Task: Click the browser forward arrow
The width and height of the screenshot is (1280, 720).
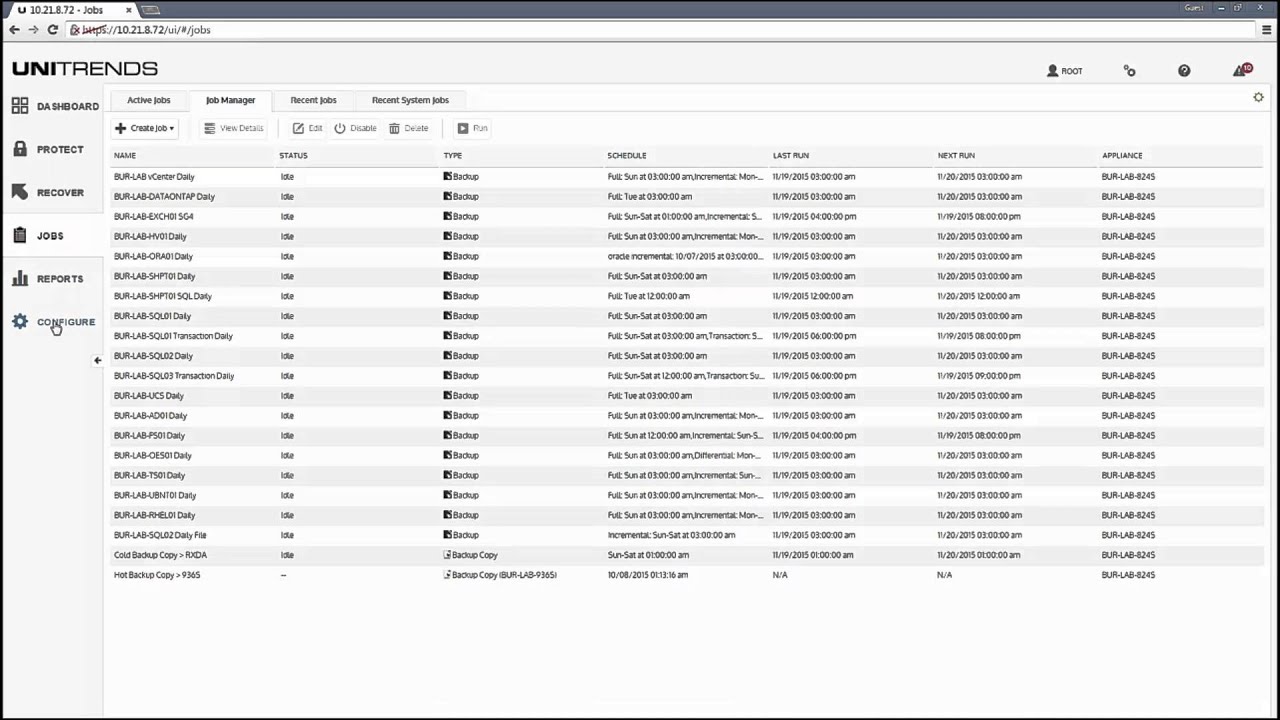Action: click(33, 30)
